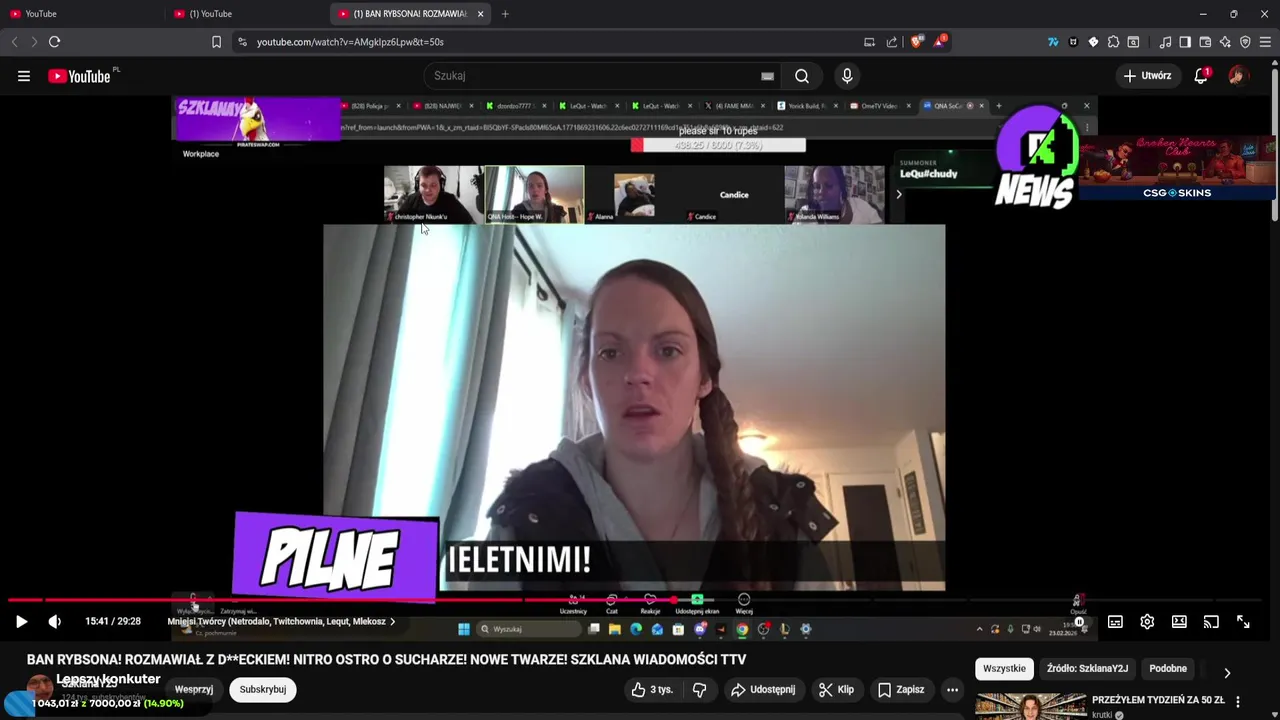Image resolution: width=1280 pixels, height=720 pixels.
Task: Start voice search with microphone icon
Action: pyautogui.click(x=847, y=76)
